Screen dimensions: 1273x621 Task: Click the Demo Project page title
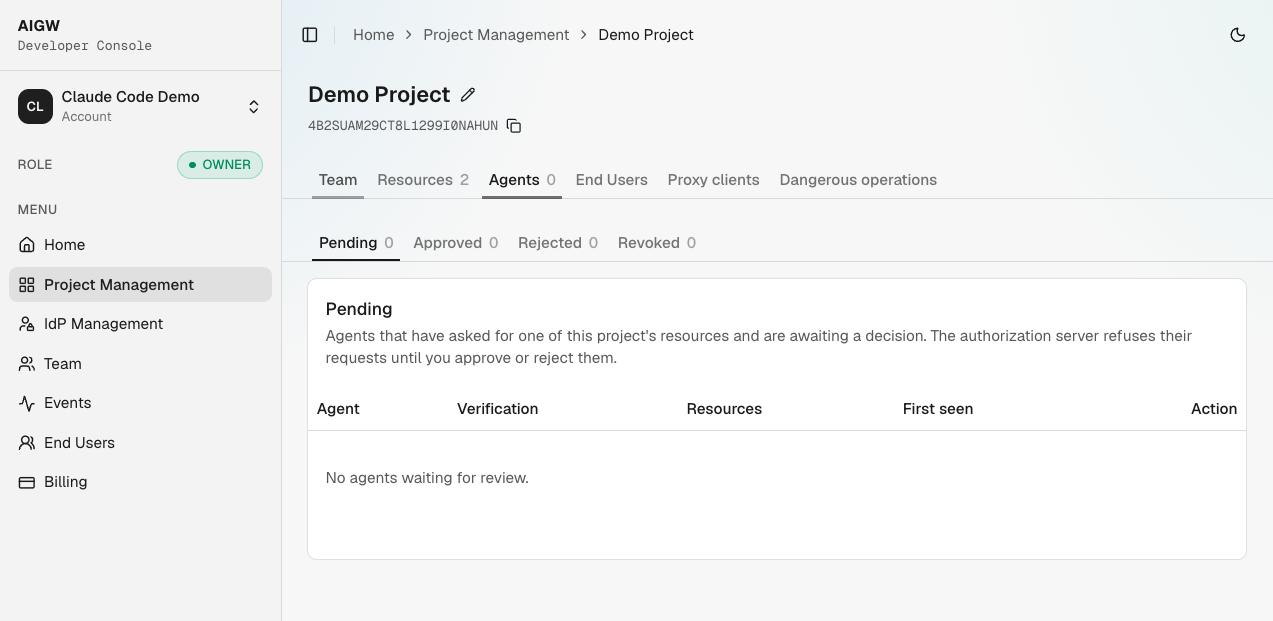(379, 95)
